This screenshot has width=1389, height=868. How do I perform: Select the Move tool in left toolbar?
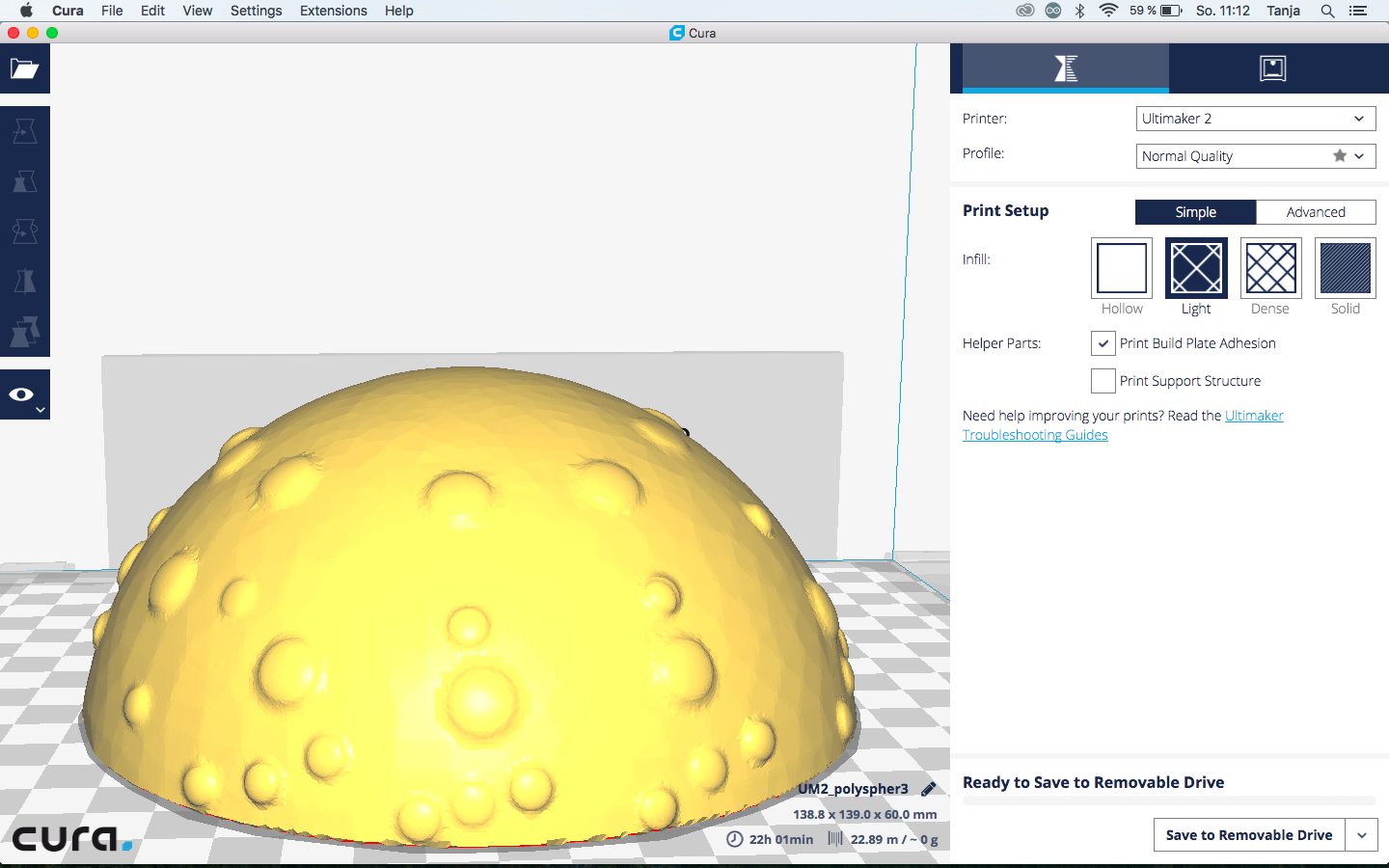[x=25, y=131]
